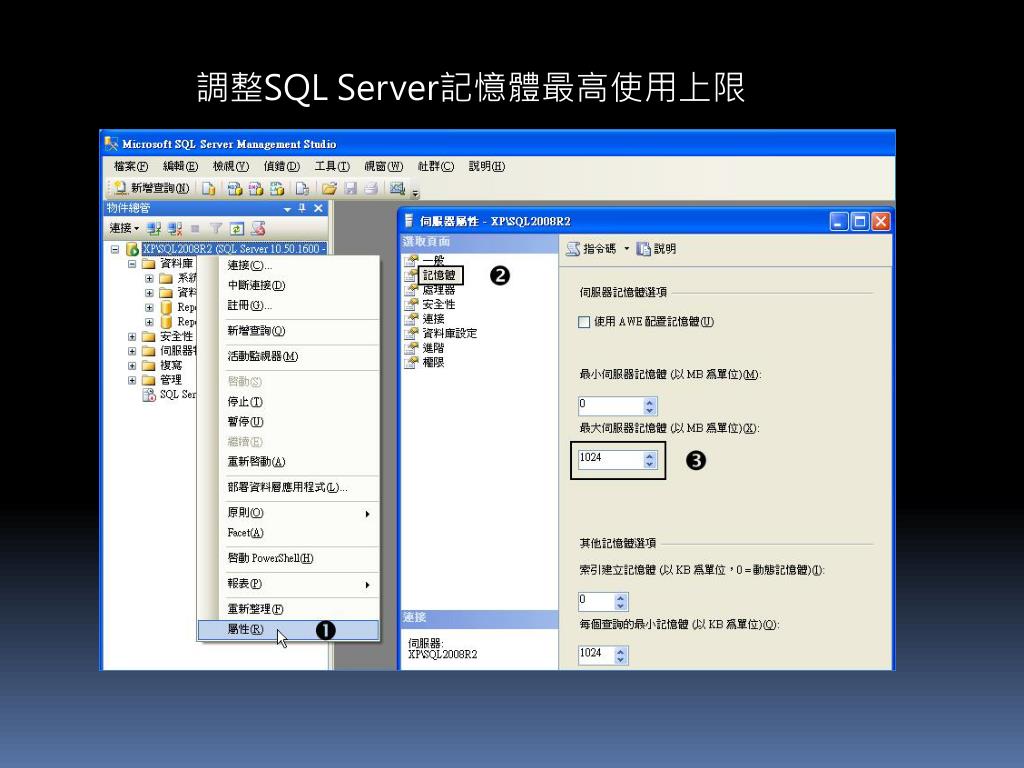1024x768 pixels.
Task: Choose Facet(A) in context menu
Action: tap(289, 533)
